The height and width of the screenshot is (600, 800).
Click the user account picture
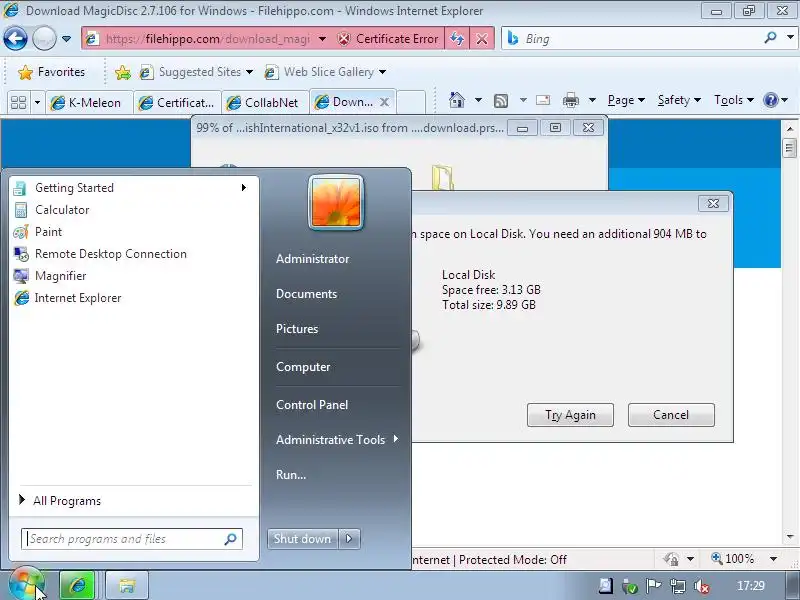pos(336,203)
